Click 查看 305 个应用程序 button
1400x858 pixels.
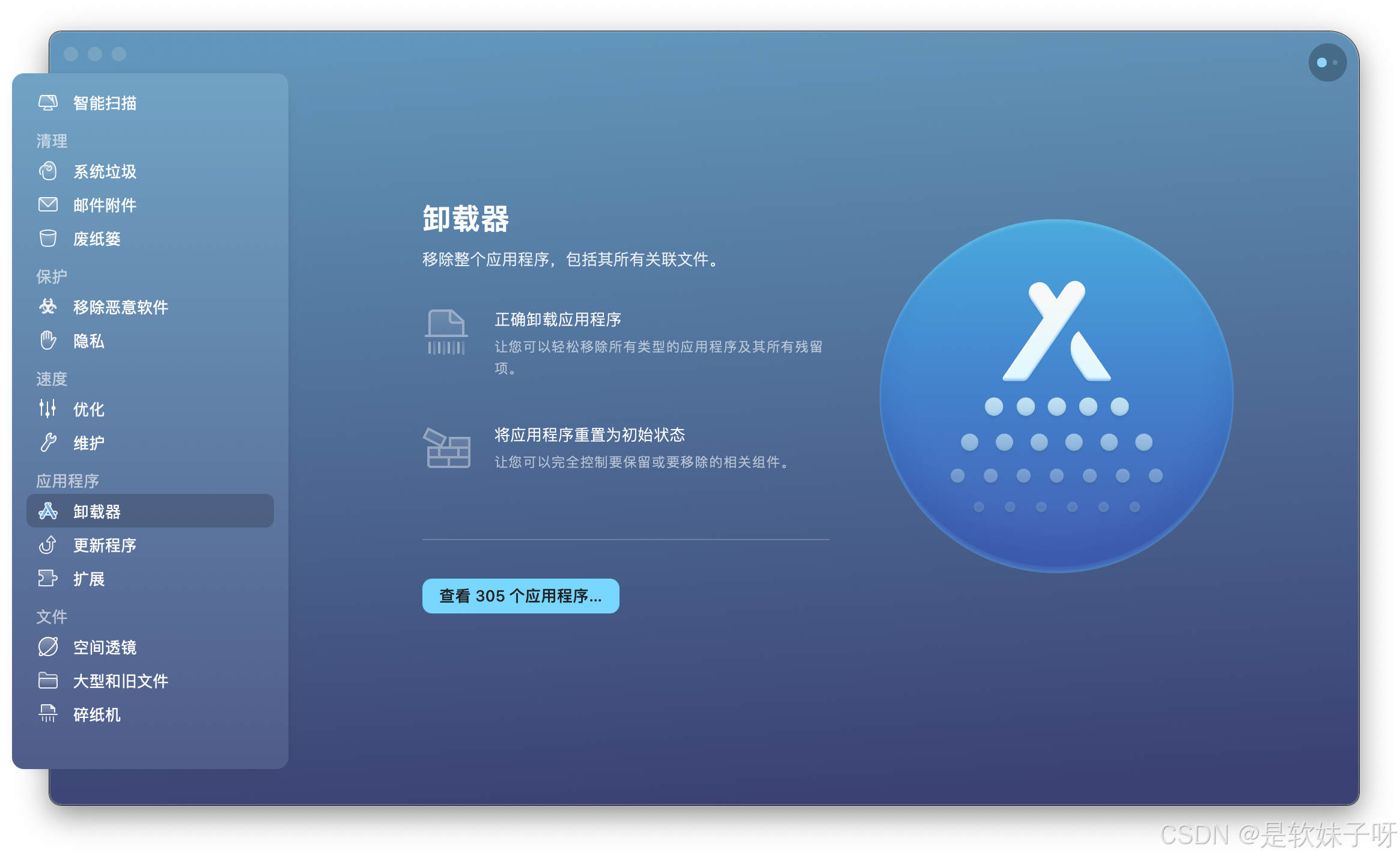click(520, 596)
